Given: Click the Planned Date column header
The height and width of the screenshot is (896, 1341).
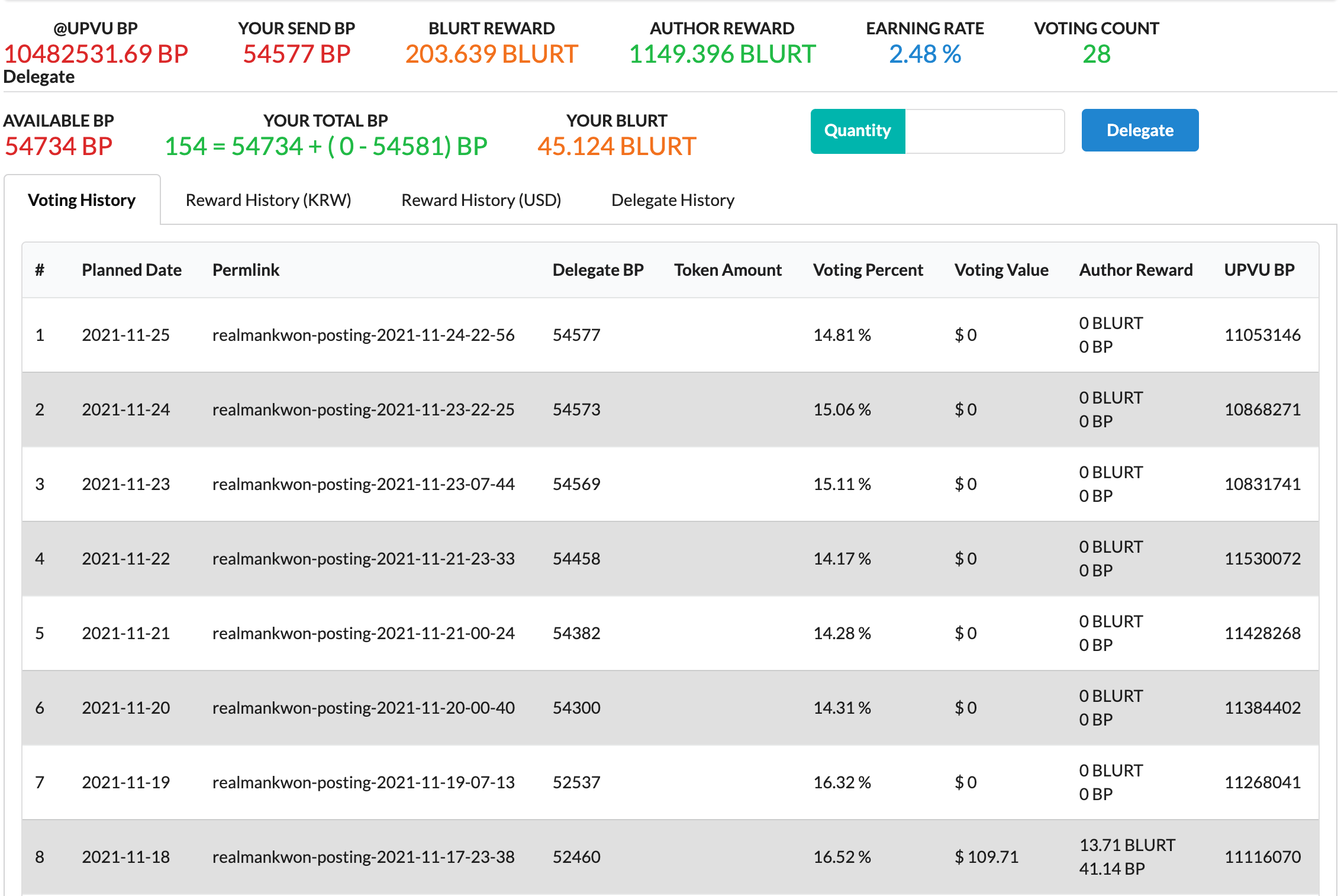Looking at the screenshot, I should [x=131, y=270].
